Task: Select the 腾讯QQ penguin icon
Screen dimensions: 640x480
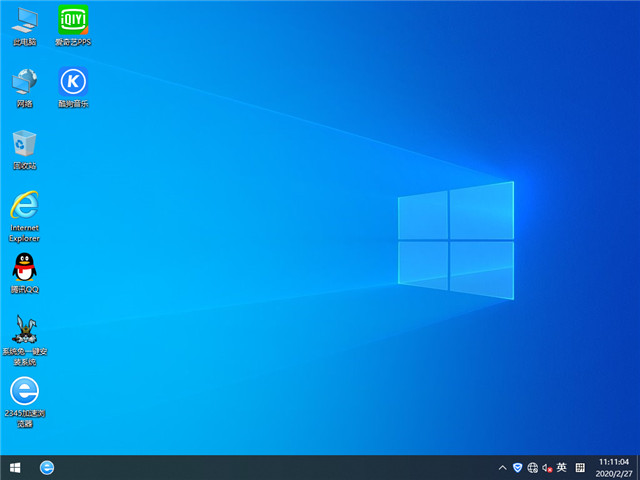Action: pos(24,268)
